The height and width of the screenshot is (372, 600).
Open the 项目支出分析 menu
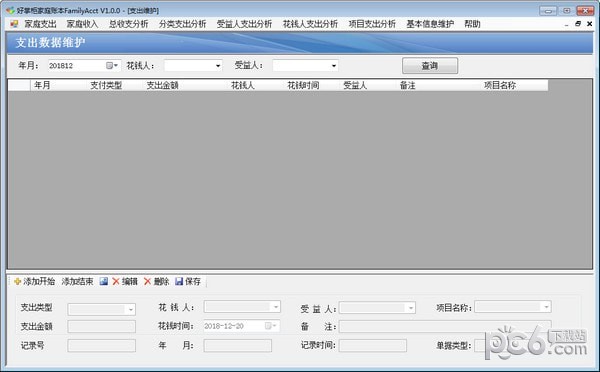pos(372,24)
